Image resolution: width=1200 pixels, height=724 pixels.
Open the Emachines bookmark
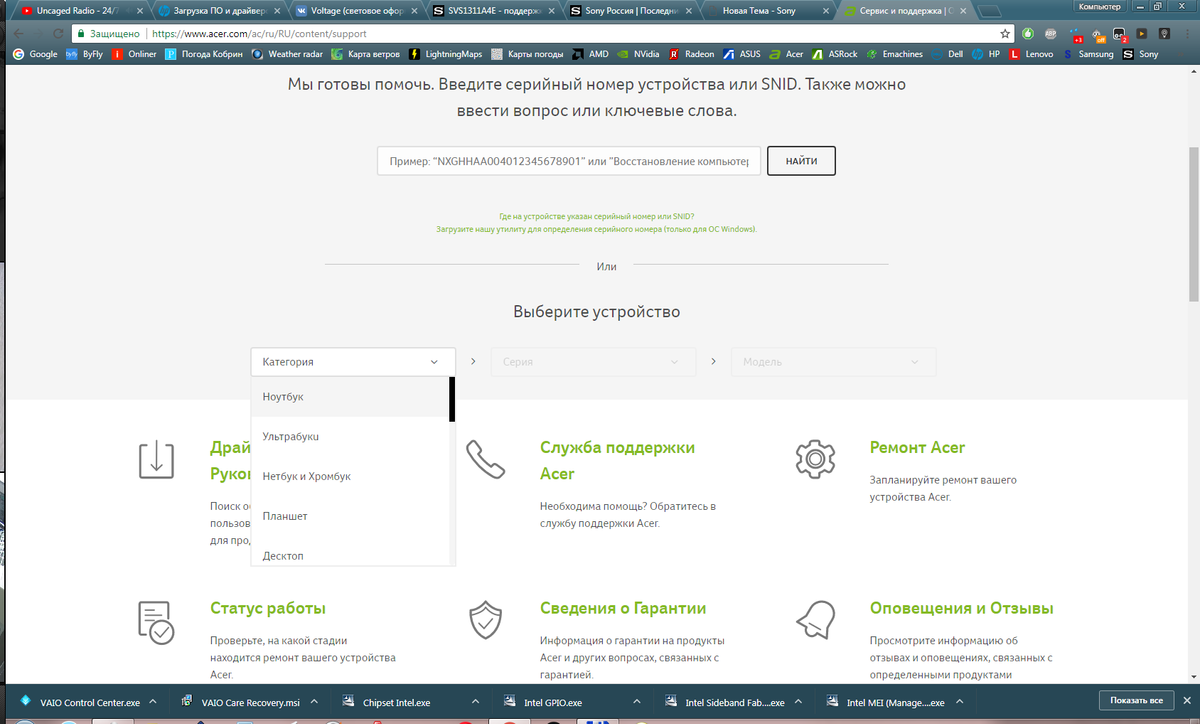[x=895, y=54]
